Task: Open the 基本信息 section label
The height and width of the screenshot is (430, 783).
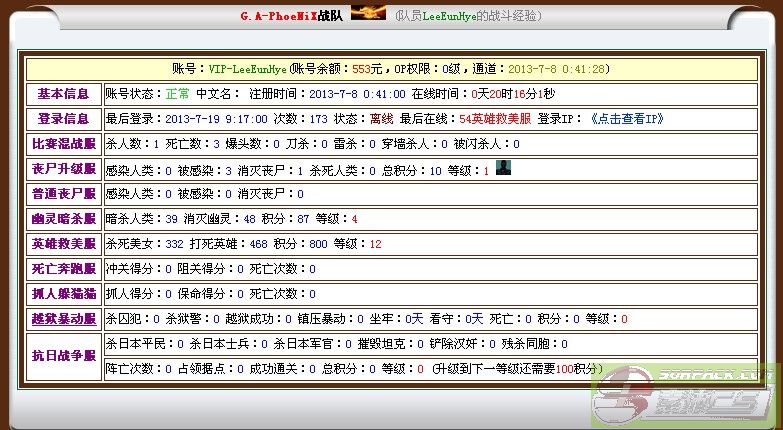Action: pyautogui.click(x=63, y=94)
